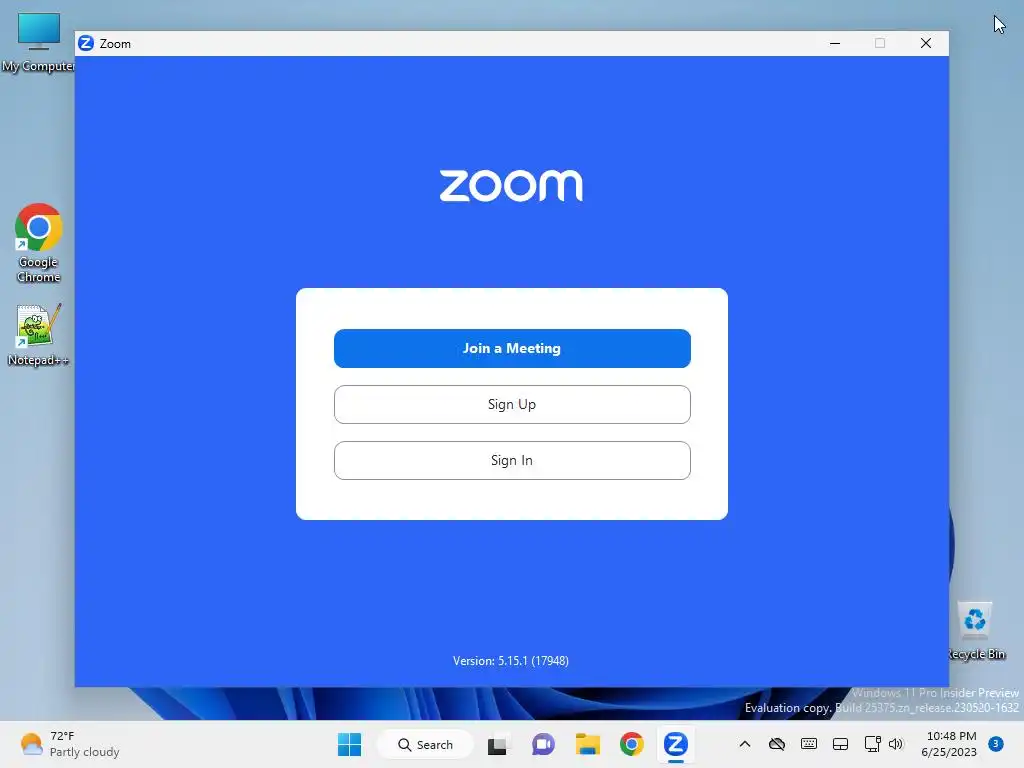Open the Windows Start menu
The image size is (1024, 768).
pos(349,744)
